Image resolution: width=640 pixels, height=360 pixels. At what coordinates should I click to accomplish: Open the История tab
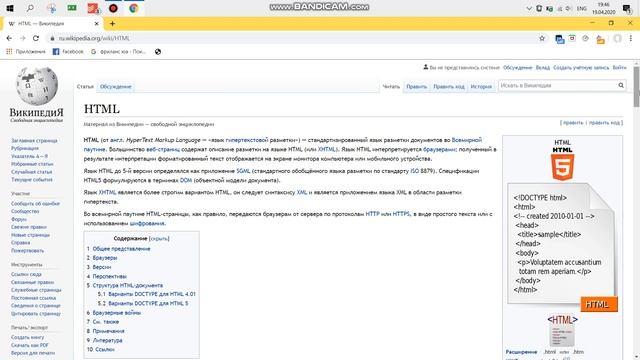(x=481, y=87)
